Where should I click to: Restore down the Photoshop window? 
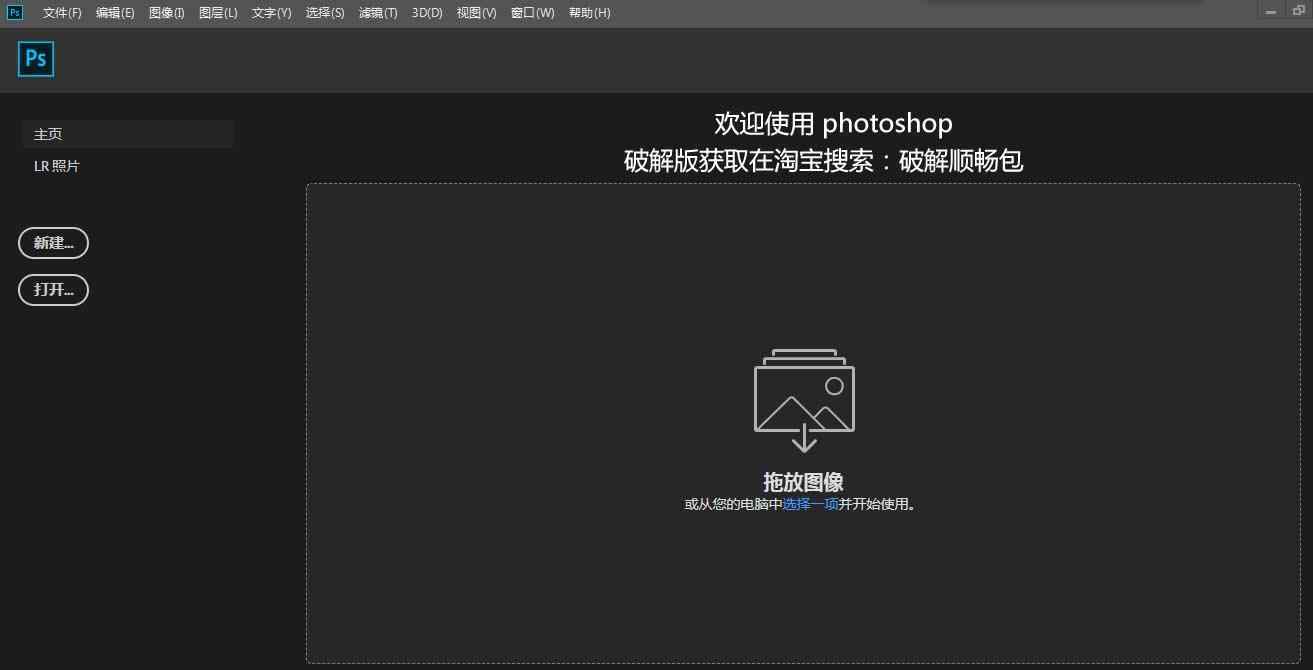(1299, 11)
